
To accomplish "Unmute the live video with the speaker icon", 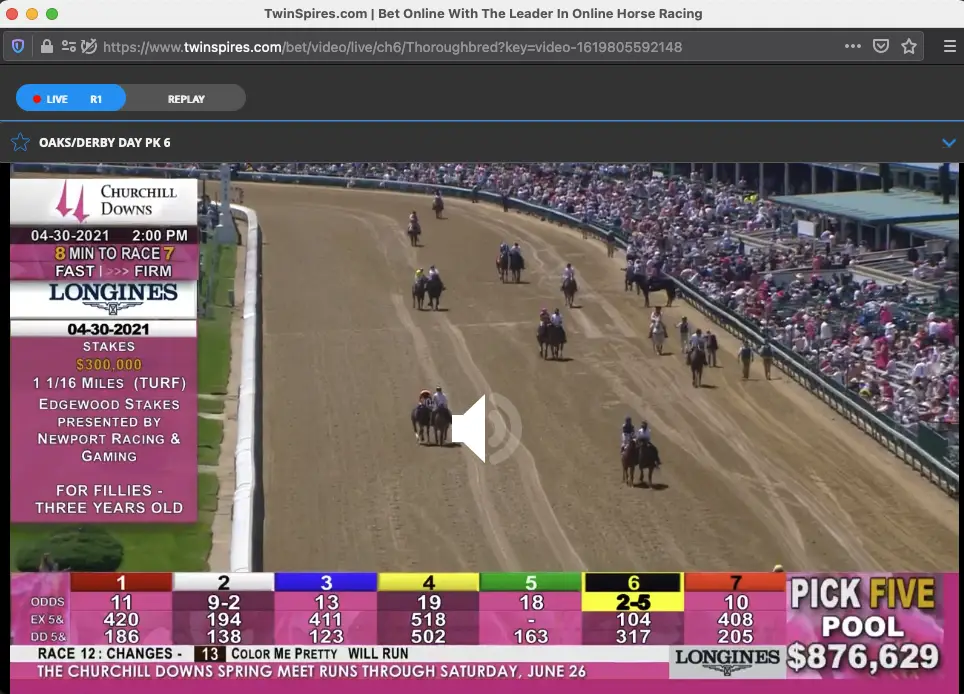I will click(486, 428).
